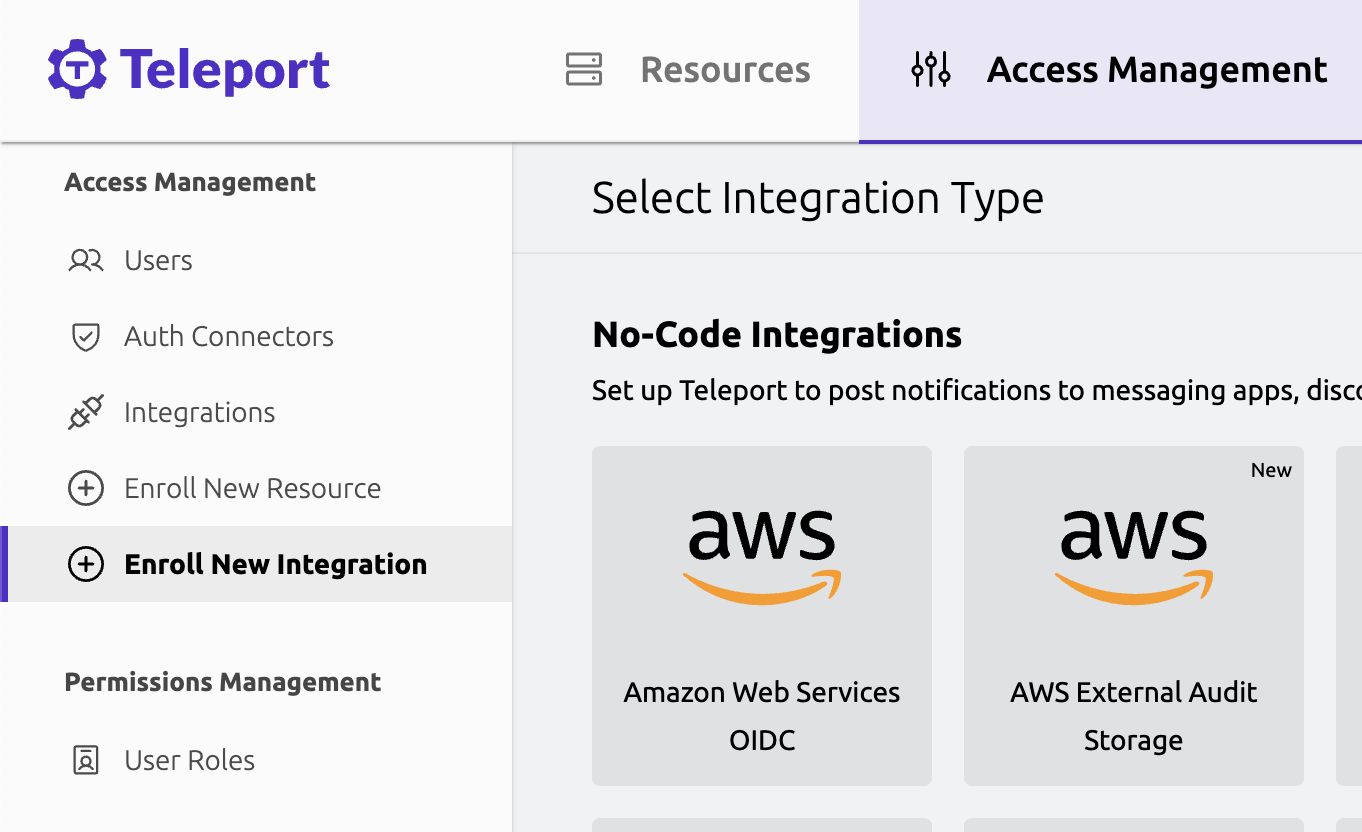Navigate to Integrations in the sidebar

pos(199,411)
